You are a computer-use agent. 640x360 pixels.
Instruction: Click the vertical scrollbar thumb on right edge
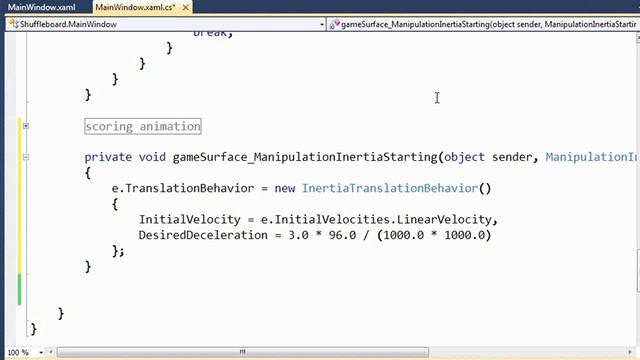[x=638, y=271]
